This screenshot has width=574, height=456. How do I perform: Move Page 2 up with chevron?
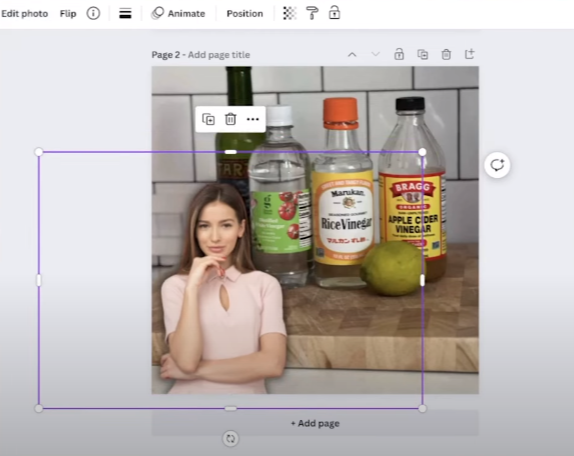[x=352, y=55]
